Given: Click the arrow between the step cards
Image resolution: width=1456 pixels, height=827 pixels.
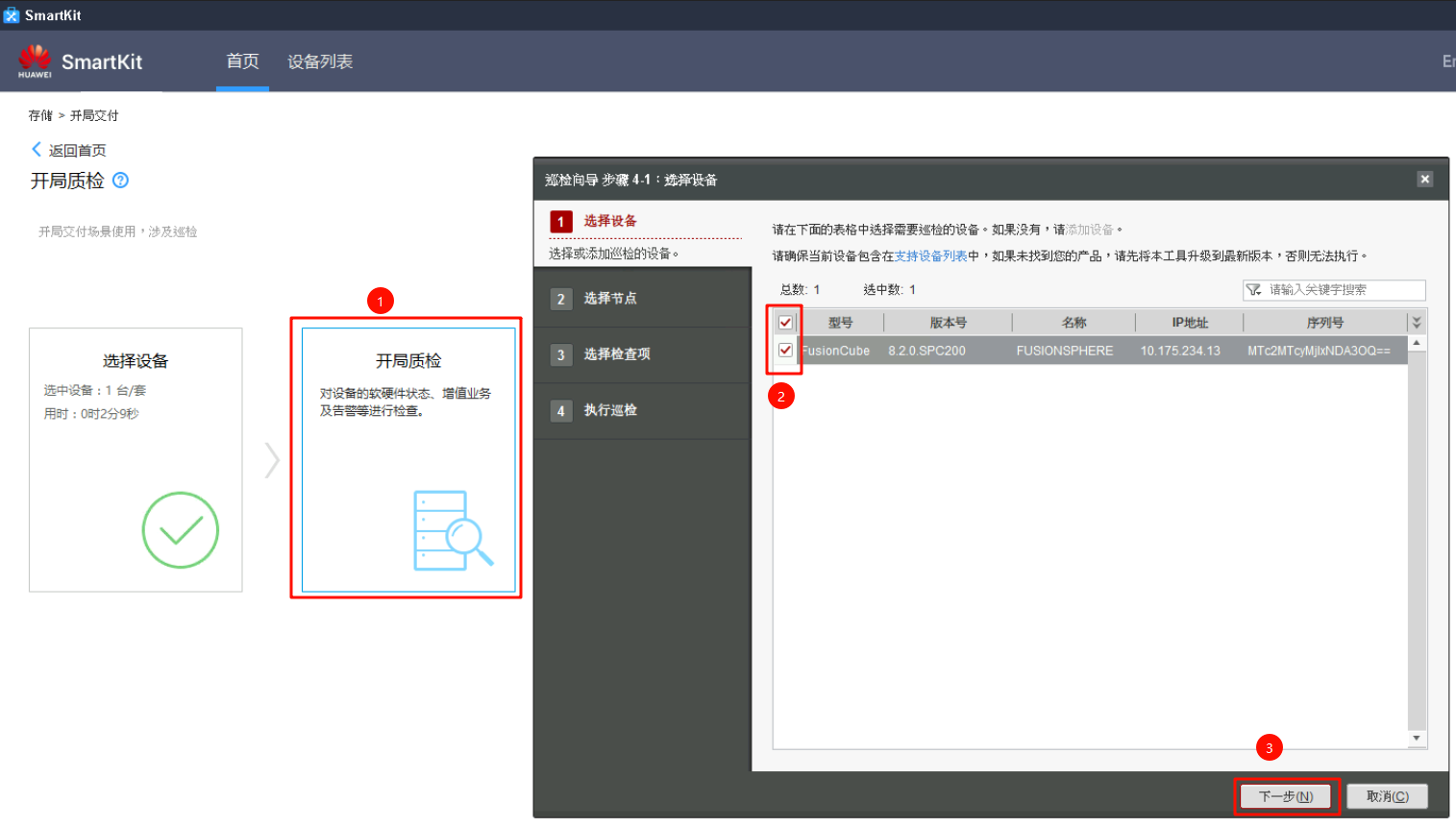Looking at the screenshot, I should (x=272, y=460).
